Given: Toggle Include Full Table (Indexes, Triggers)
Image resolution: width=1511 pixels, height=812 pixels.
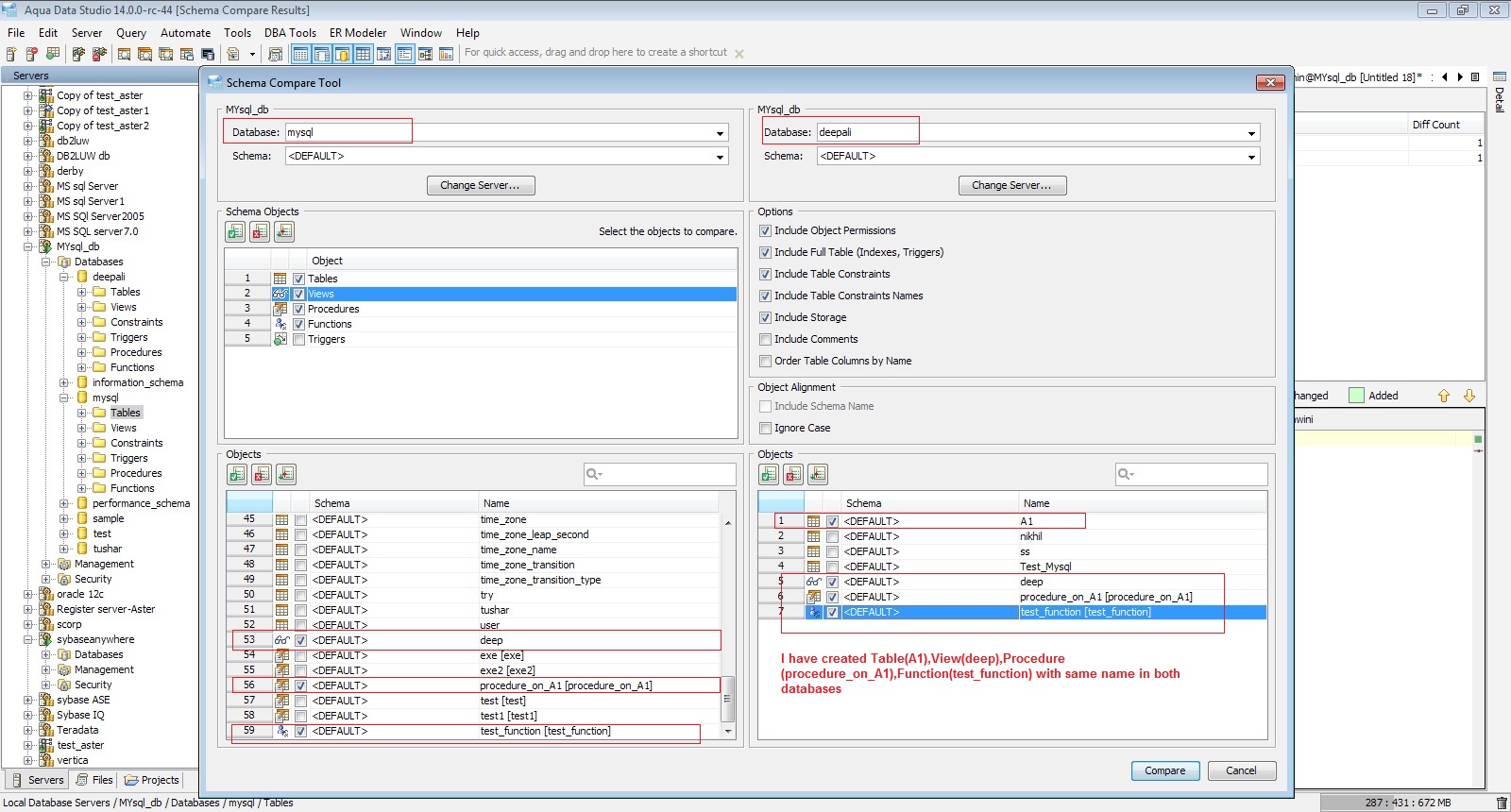Looking at the screenshot, I should coord(766,252).
